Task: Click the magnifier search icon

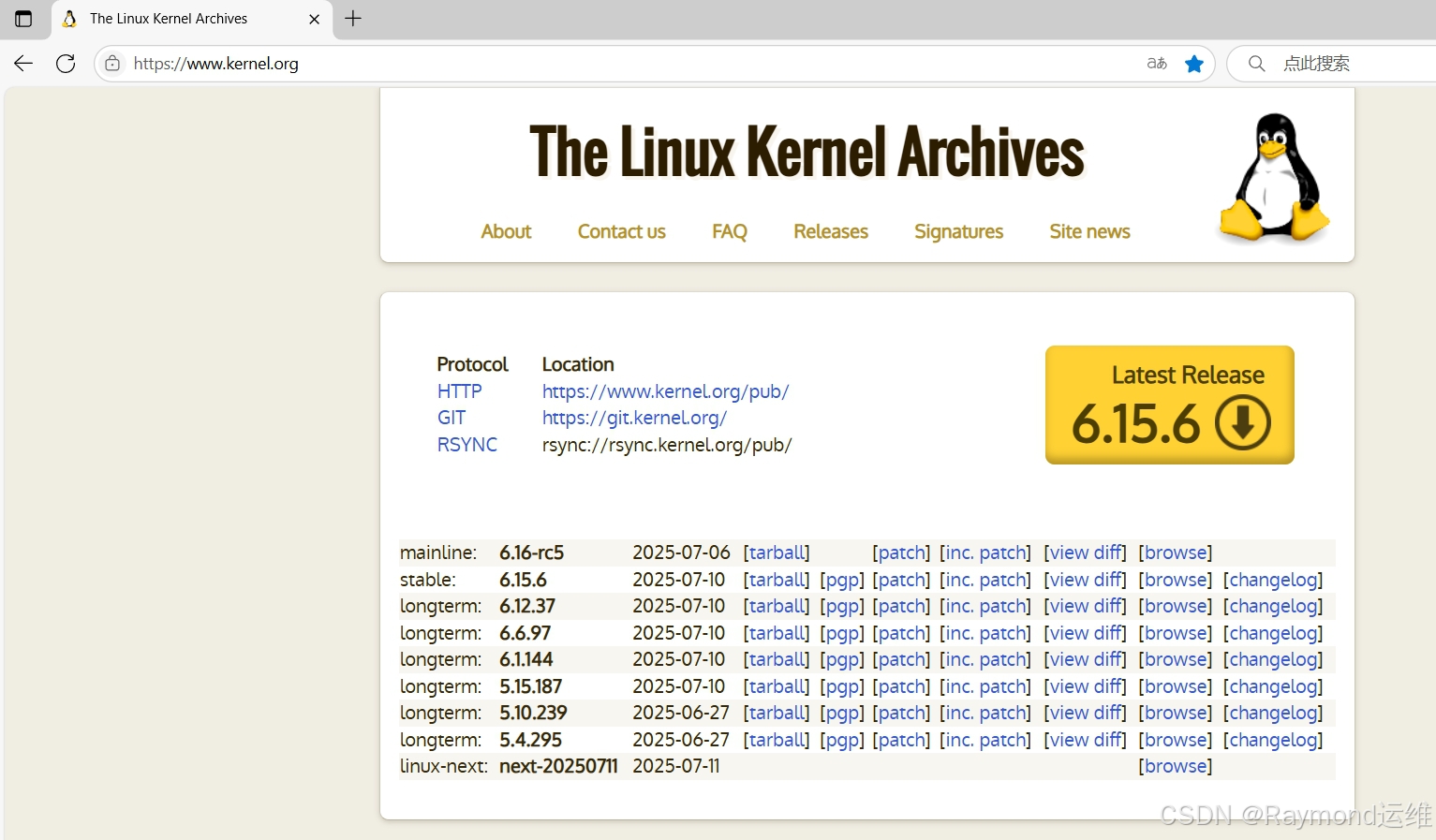Action: [x=1257, y=64]
